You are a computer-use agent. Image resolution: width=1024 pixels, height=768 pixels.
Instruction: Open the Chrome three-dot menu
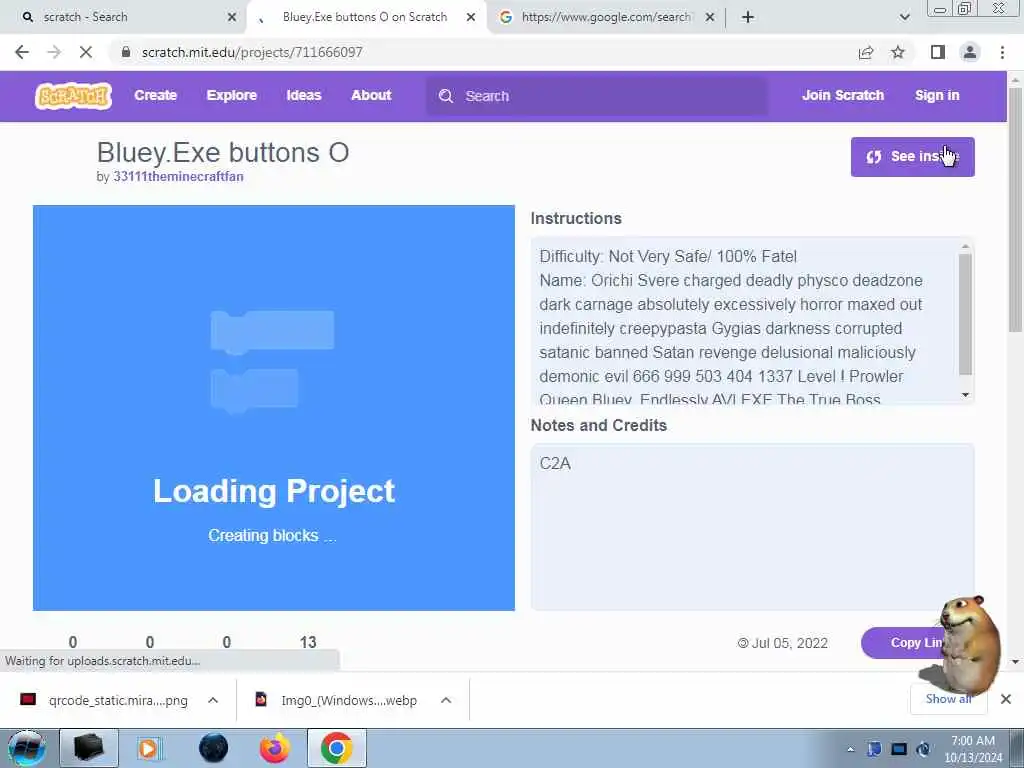click(x=1002, y=52)
